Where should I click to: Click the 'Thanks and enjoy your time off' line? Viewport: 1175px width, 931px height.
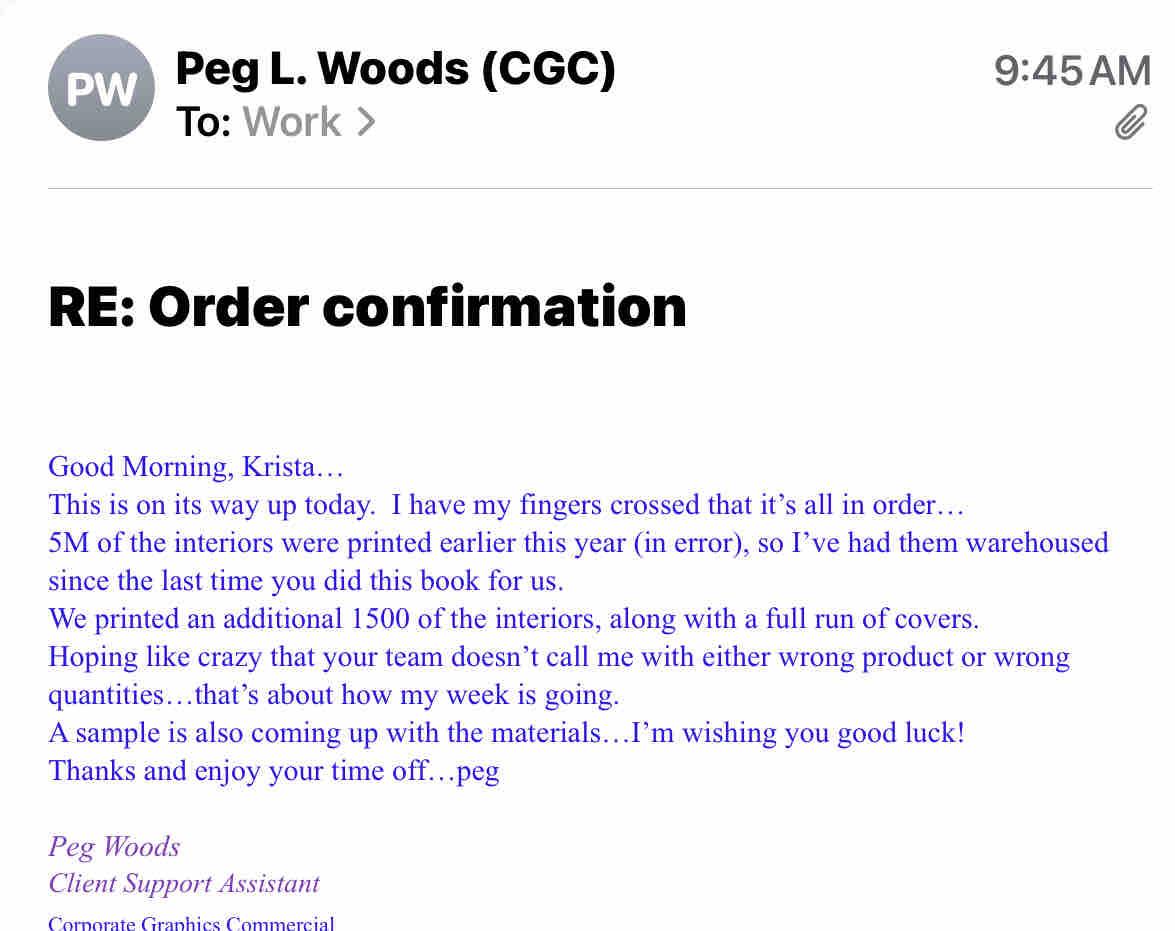(273, 771)
